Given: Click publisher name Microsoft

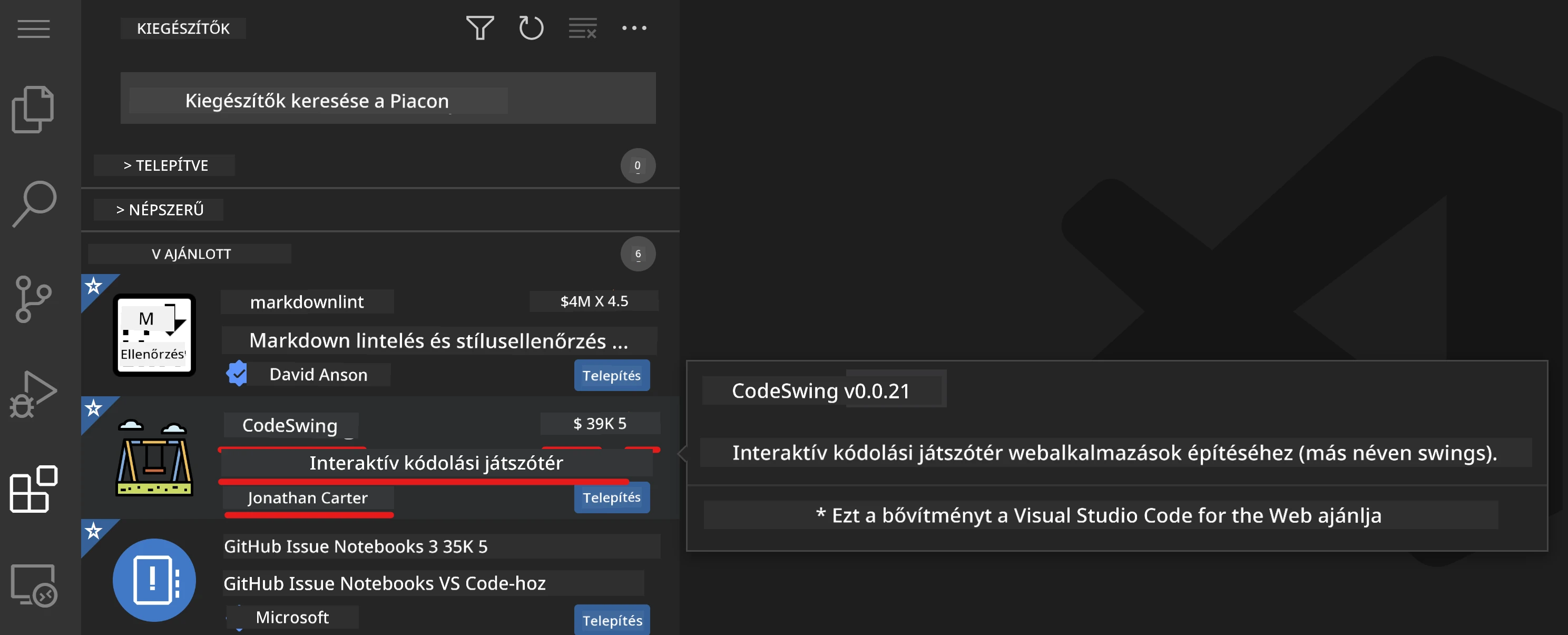Looking at the screenshot, I should 292,617.
